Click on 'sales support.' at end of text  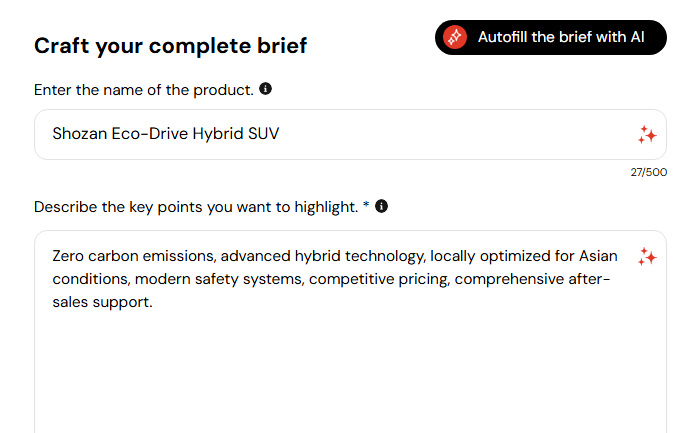pos(102,302)
